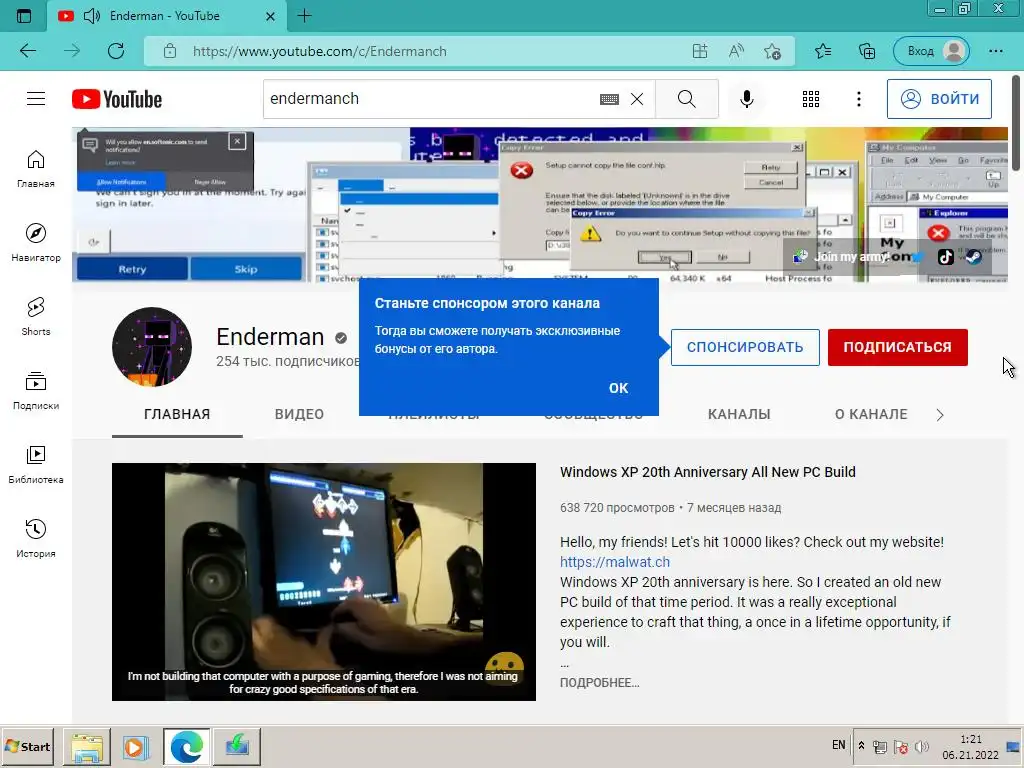
Task: Open the TikTok link on the banner
Action: click(946, 257)
